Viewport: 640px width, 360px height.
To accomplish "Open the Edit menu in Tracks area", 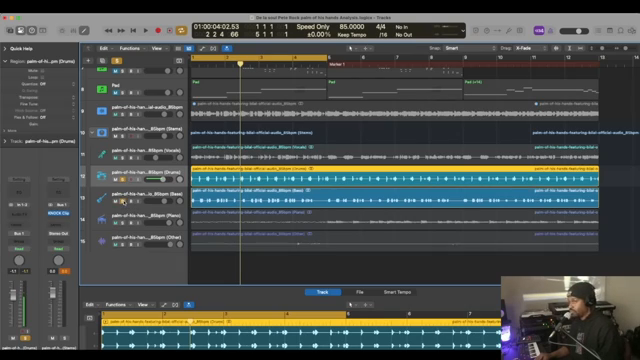I will [x=106, y=49].
